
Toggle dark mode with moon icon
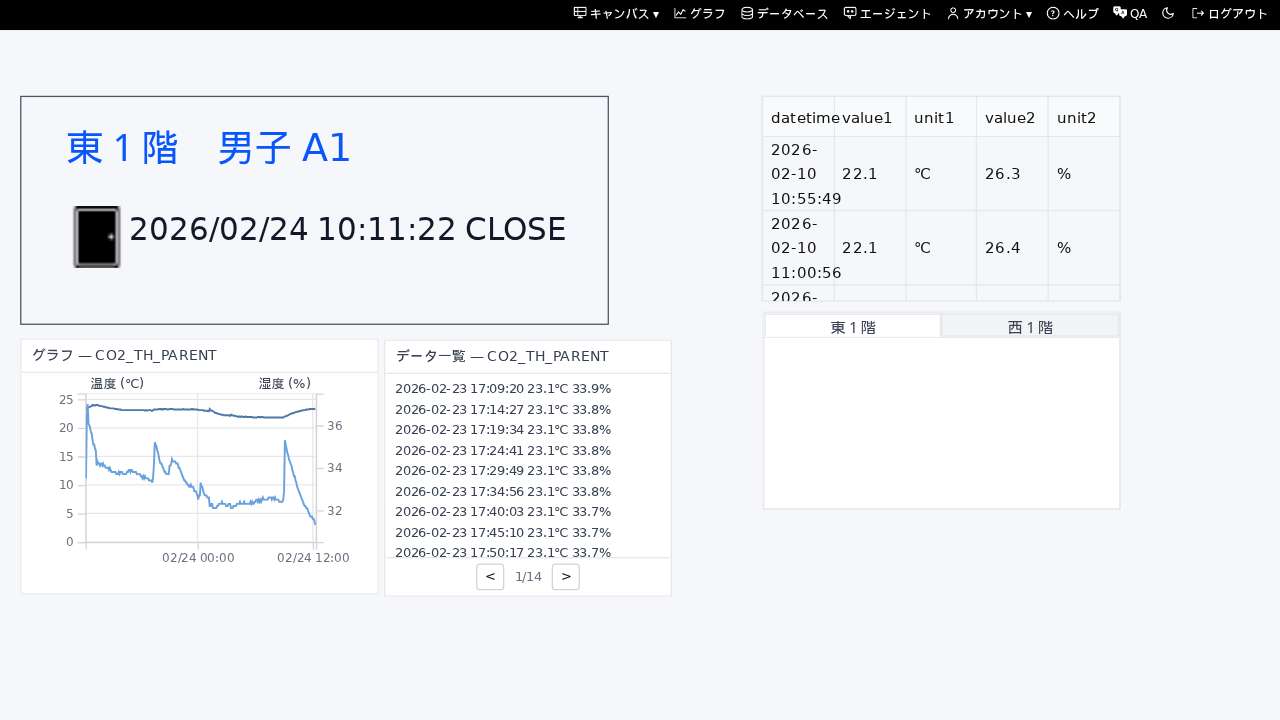(x=1168, y=14)
